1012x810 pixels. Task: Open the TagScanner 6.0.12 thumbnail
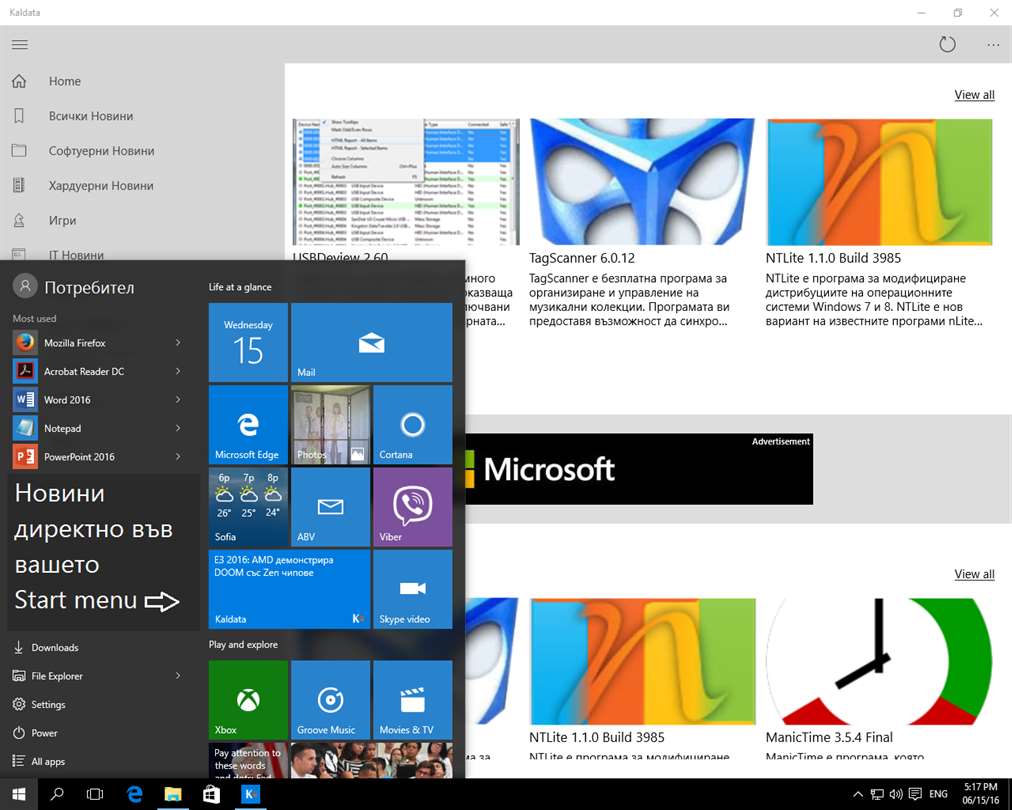tap(642, 181)
